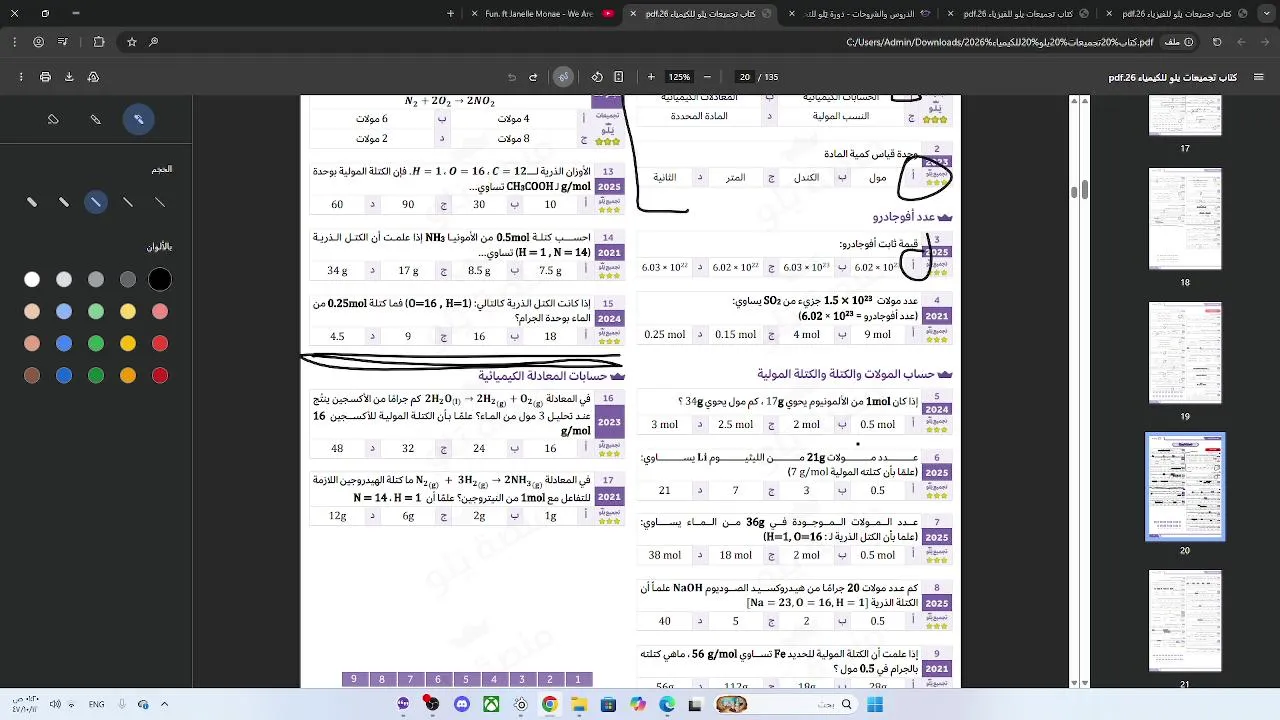
Task: Save PDF with annotations icon
Action: click(x=93, y=77)
